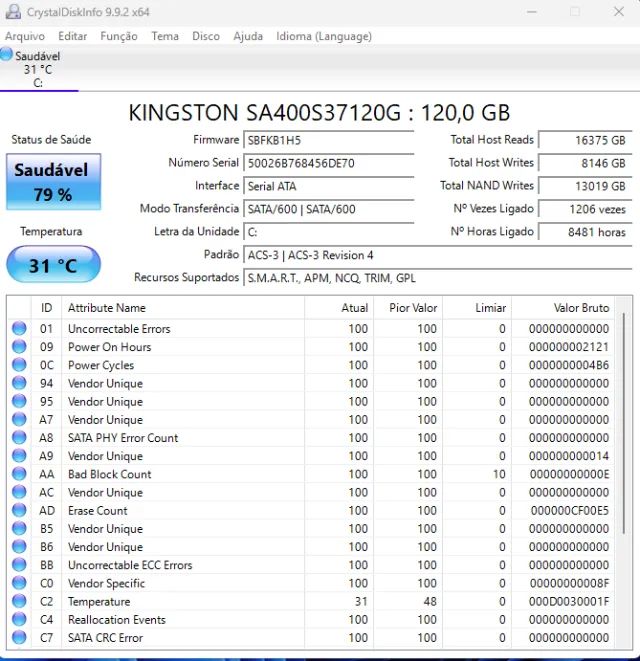Click the ID column header

click(46, 308)
